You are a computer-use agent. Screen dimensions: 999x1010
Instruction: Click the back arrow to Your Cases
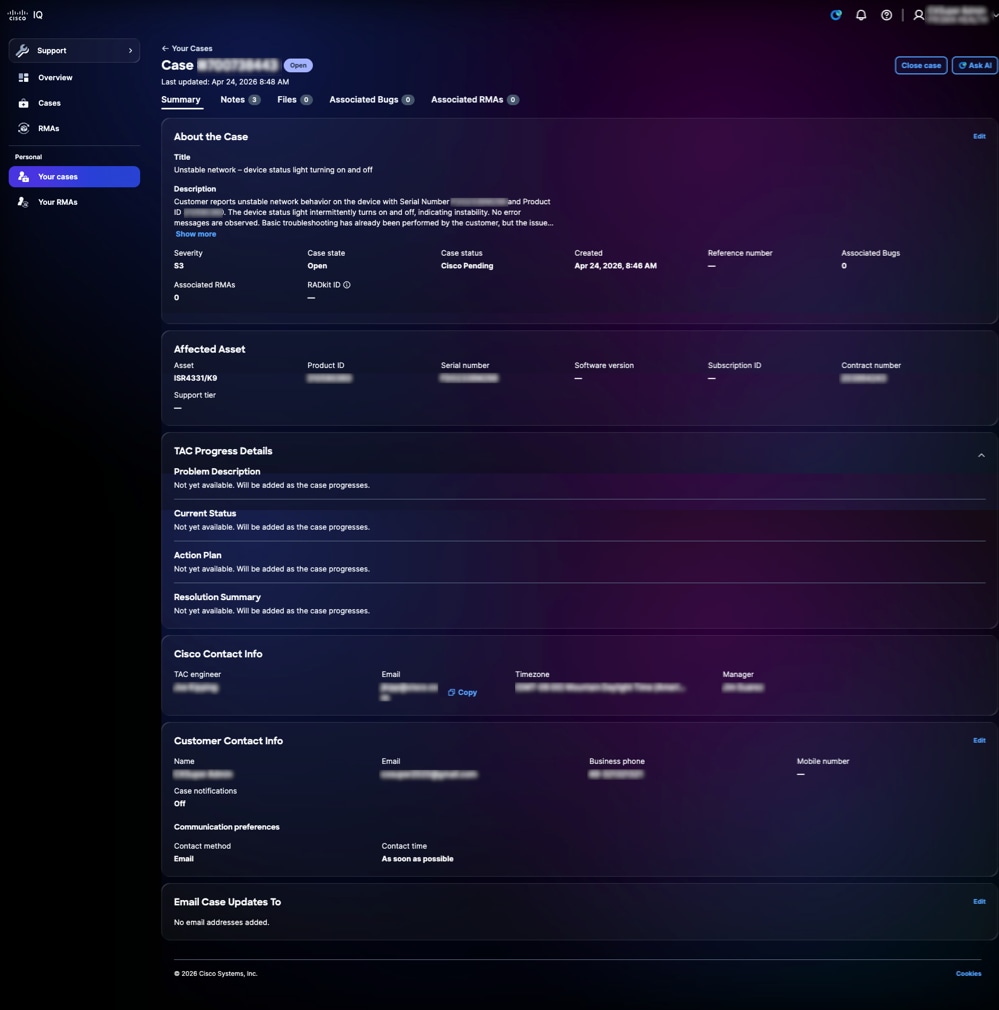[165, 48]
